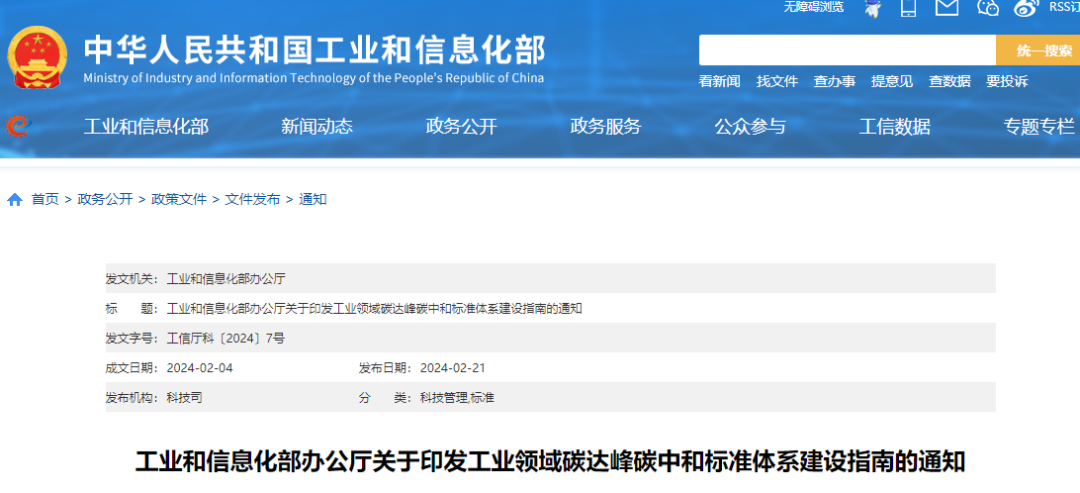
Task: Click the Chinese ministry name site title
Action: pos(315,50)
